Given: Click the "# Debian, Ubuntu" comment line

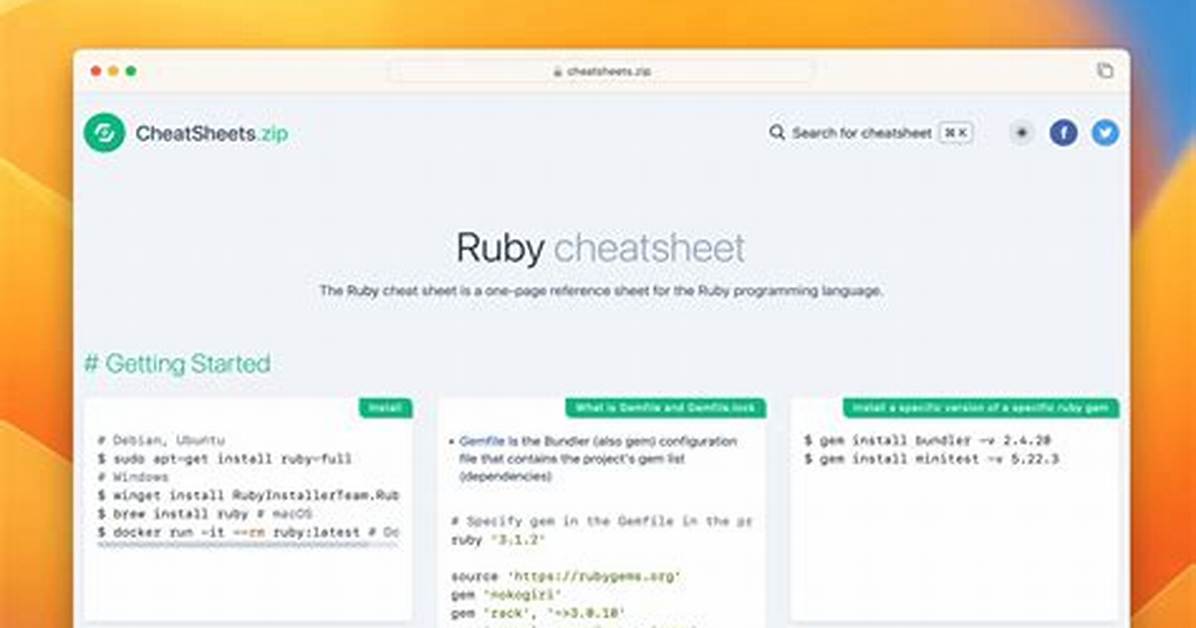Looking at the screenshot, I should [161, 440].
